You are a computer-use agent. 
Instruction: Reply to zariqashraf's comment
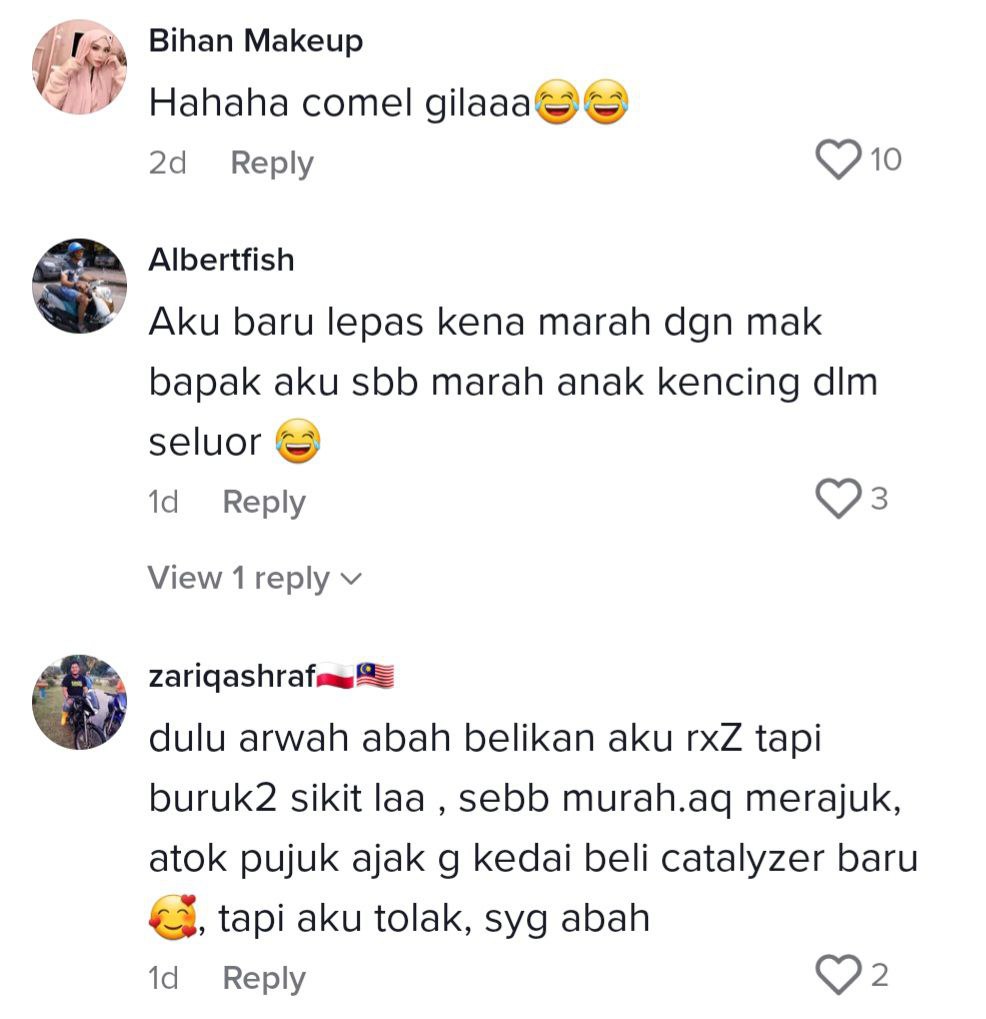pyautogui.click(x=264, y=978)
